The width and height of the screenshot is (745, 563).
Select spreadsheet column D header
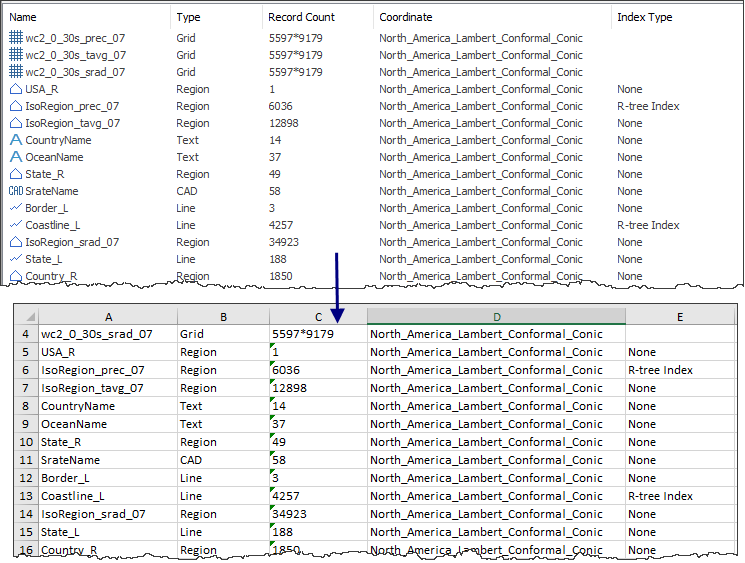pos(496,317)
